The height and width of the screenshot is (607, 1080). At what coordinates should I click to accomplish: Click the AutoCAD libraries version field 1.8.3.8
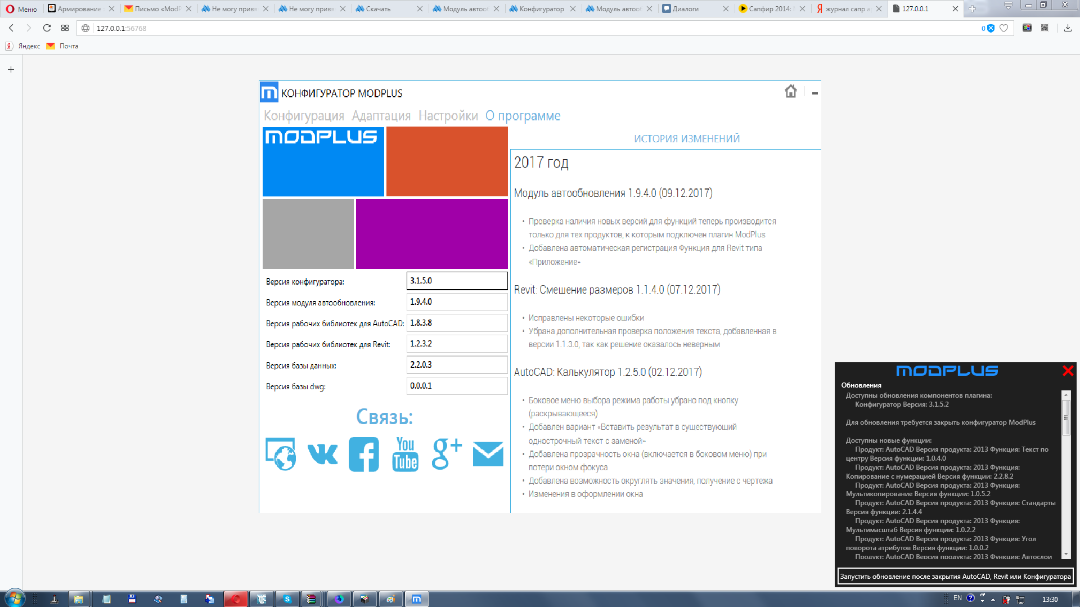pyautogui.click(x=457, y=322)
